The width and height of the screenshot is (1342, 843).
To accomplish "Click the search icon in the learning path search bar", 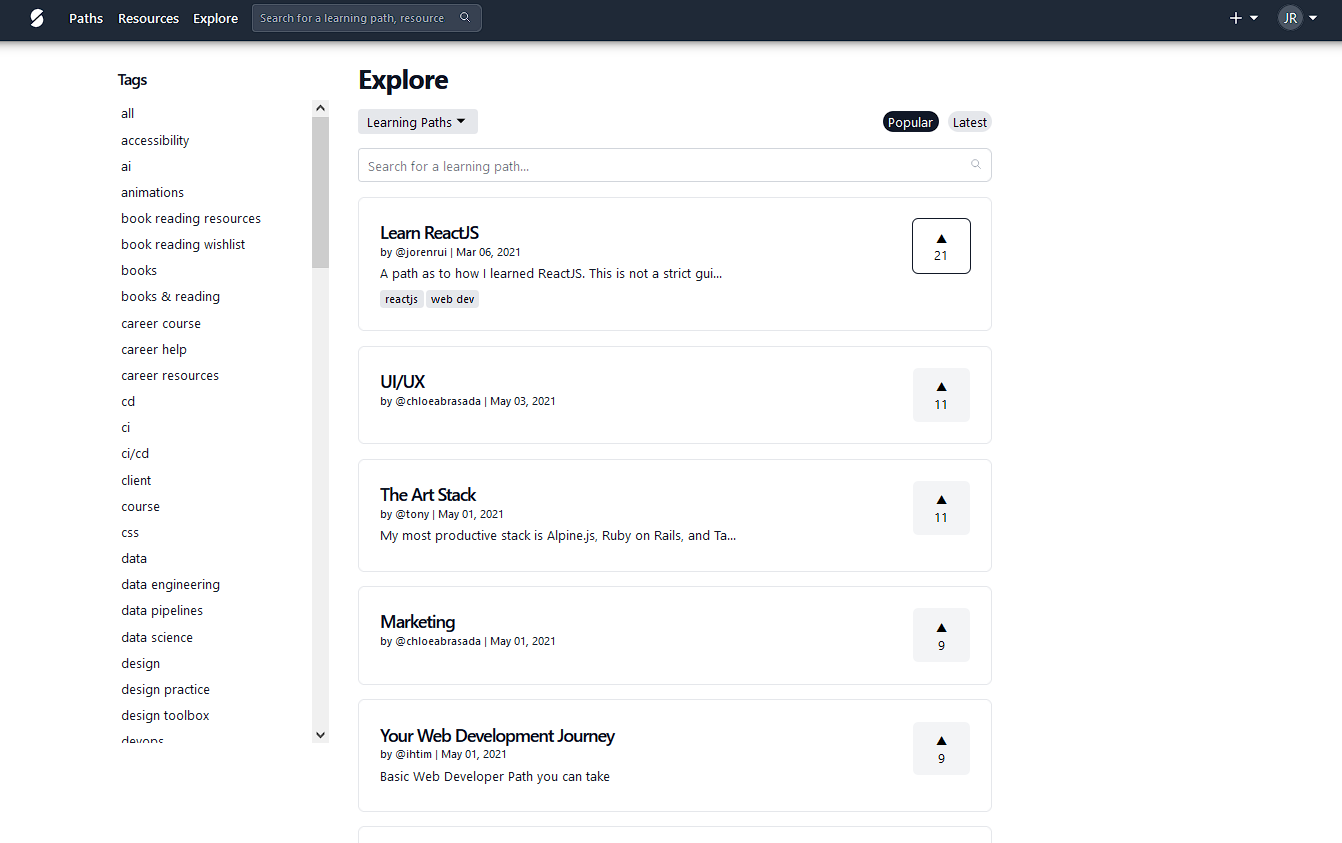I will pos(975,164).
